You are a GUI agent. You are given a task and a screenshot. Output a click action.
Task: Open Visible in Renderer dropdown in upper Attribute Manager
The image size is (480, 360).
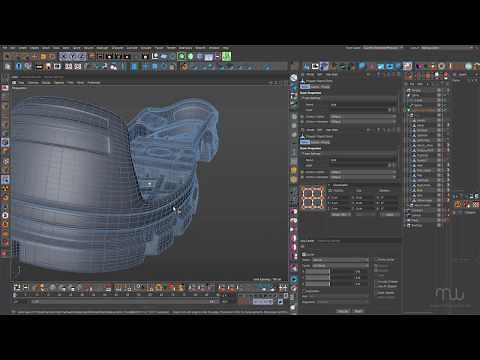363,122
